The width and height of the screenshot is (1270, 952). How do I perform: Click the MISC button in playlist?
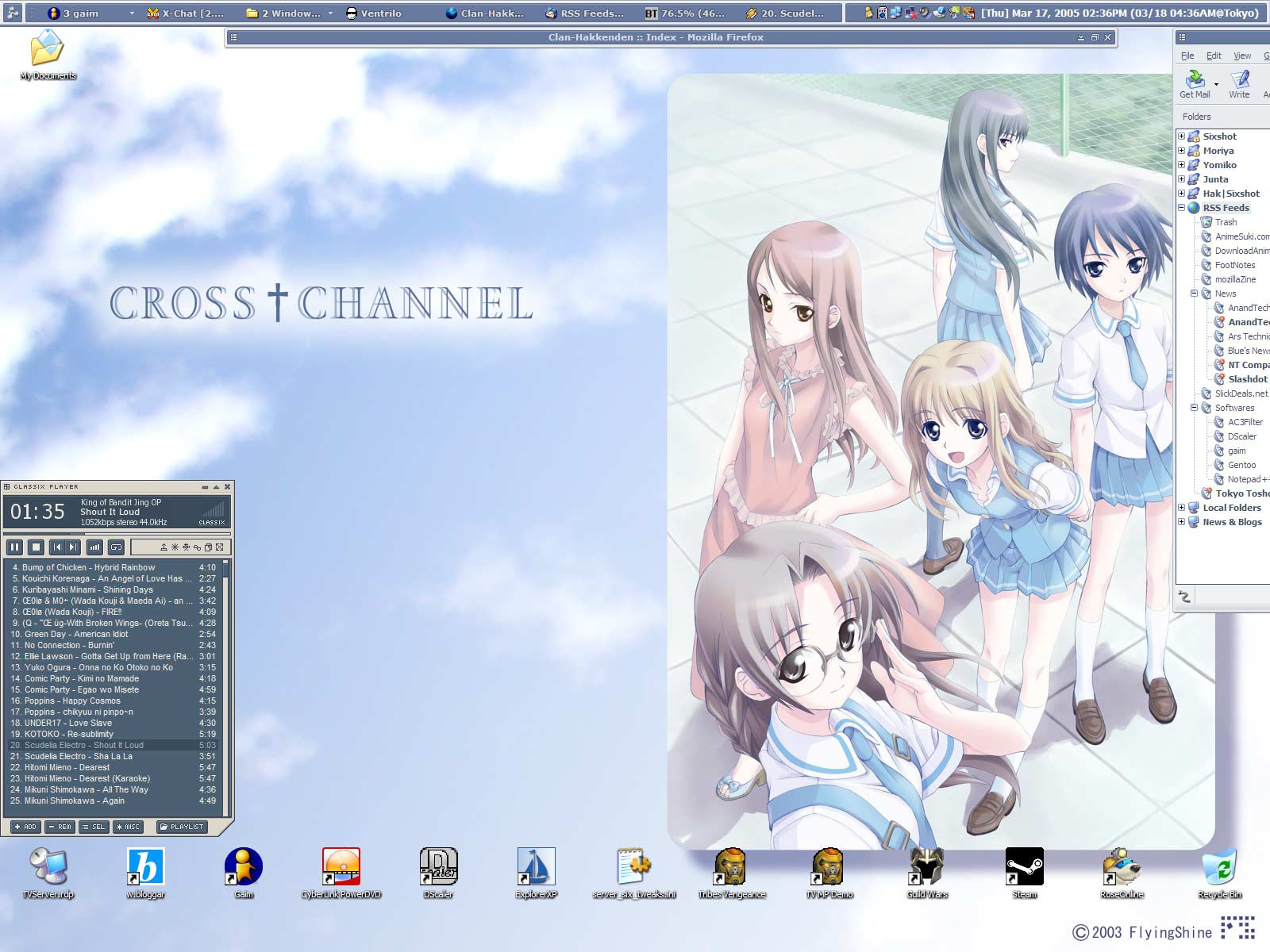[x=129, y=827]
